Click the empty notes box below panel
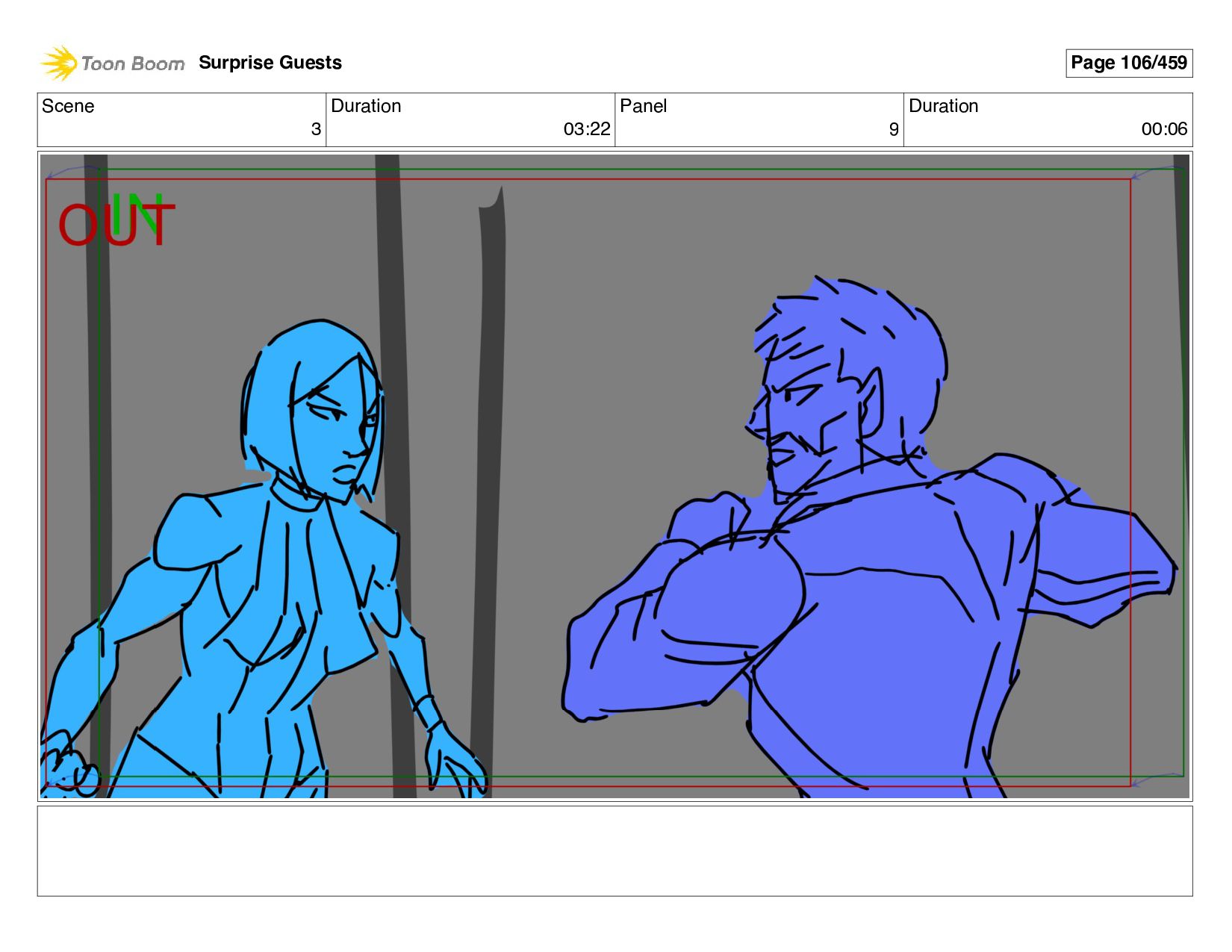The width and height of the screenshot is (1232, 952). click(x=615, y=850)
